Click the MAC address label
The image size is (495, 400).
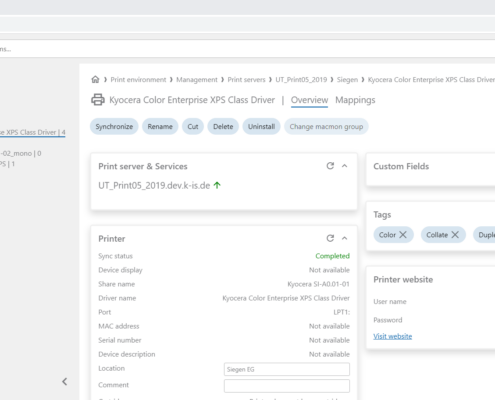coord(119,326)
